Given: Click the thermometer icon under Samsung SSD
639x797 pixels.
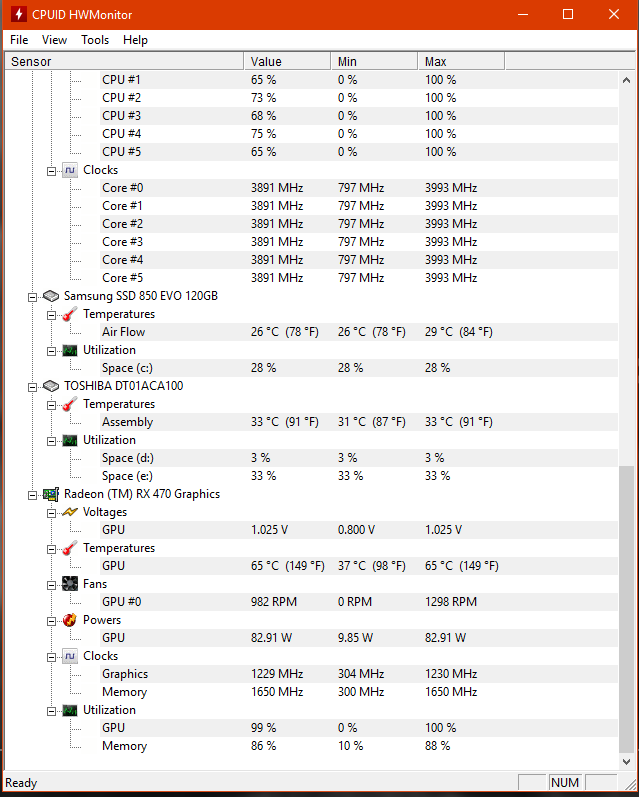Looking at the screenshot, I should (70, 314).
